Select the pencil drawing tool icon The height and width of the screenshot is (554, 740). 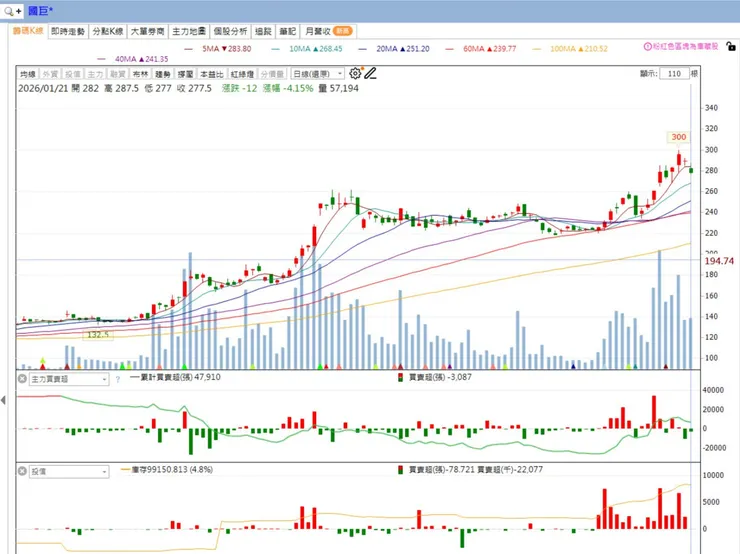(370, 73)
